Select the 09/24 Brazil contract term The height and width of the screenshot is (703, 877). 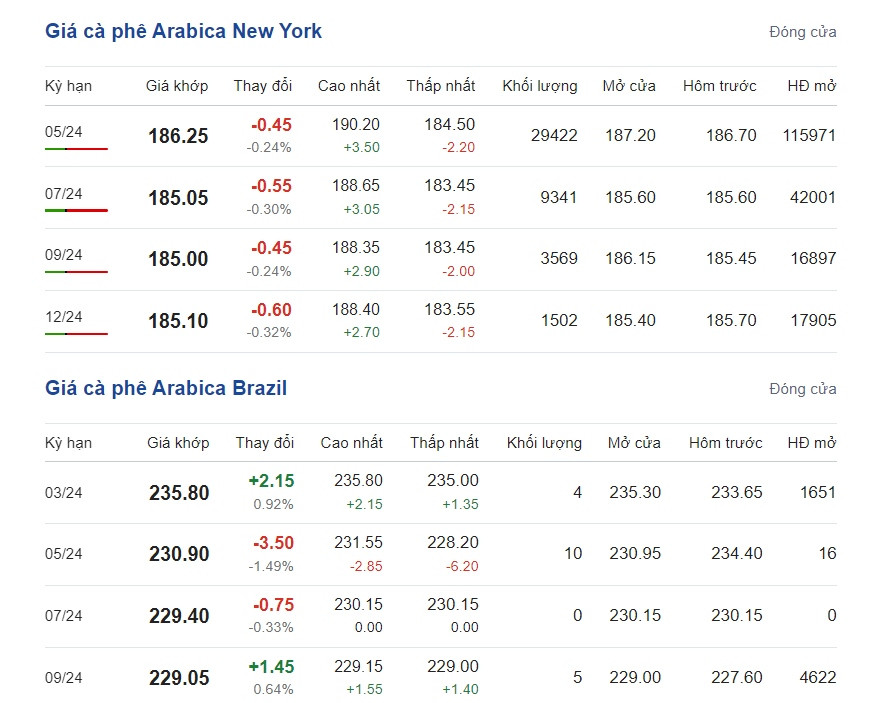click(x=63, y=678)
